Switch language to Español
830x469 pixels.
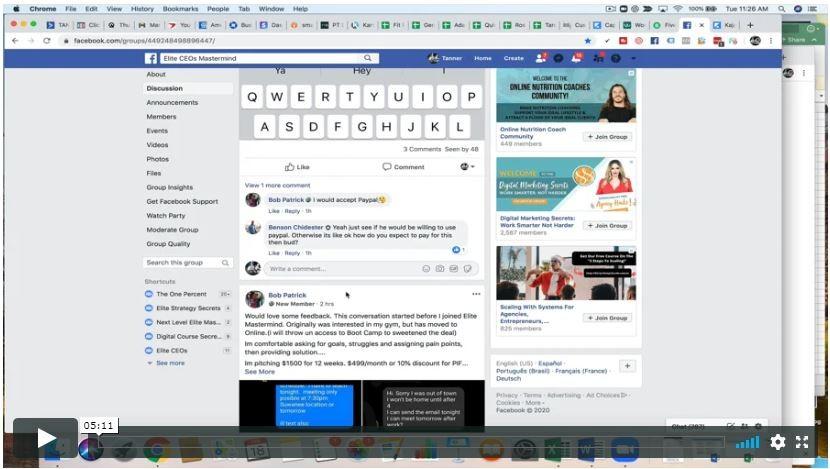550,364
